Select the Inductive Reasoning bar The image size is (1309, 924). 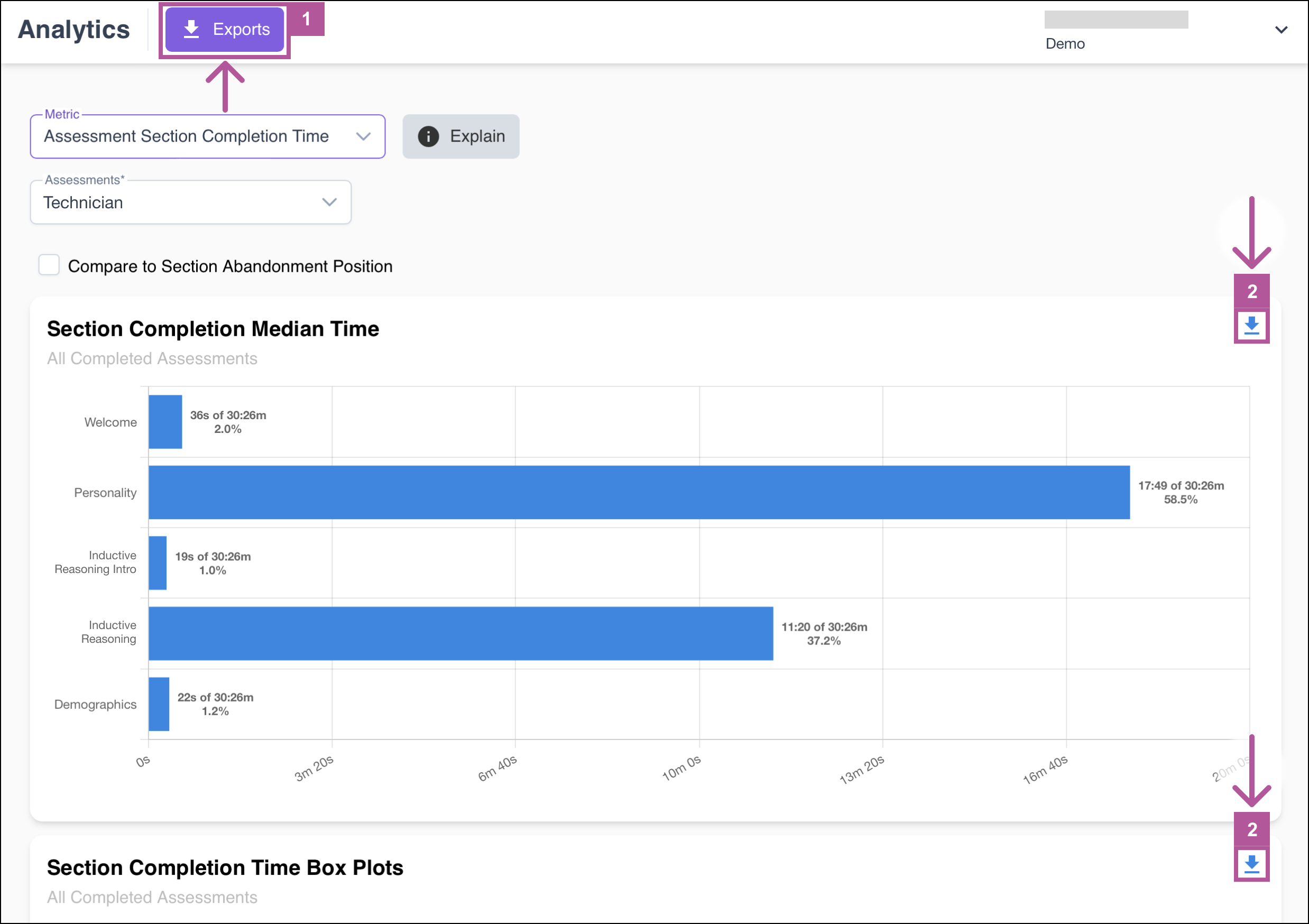pyautogui.click(x=460, y=633)
